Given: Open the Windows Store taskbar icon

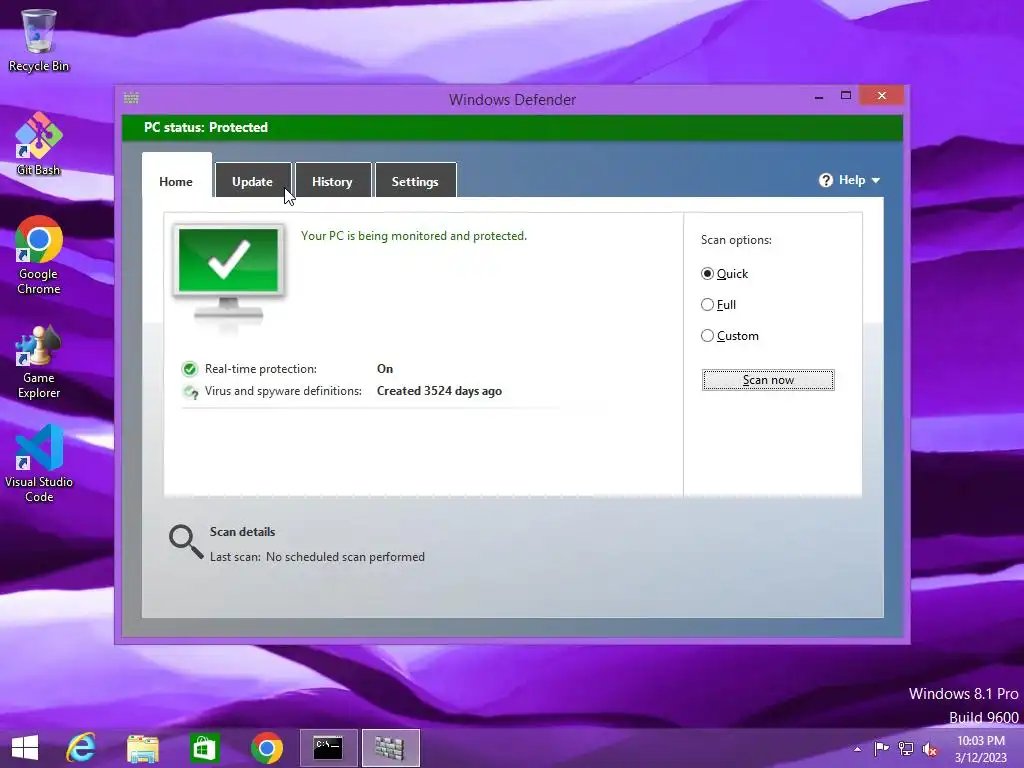Looking at the screenshot, I should tap(204, 748).
